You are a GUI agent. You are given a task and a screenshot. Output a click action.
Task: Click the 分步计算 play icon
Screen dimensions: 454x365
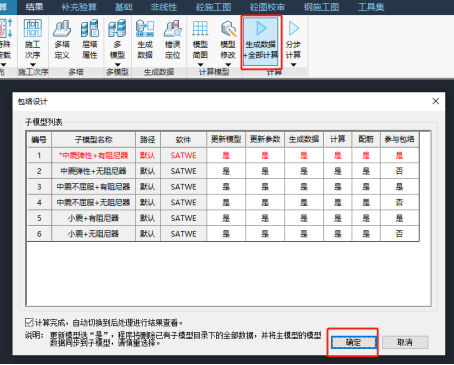click(x=293, y=28)
